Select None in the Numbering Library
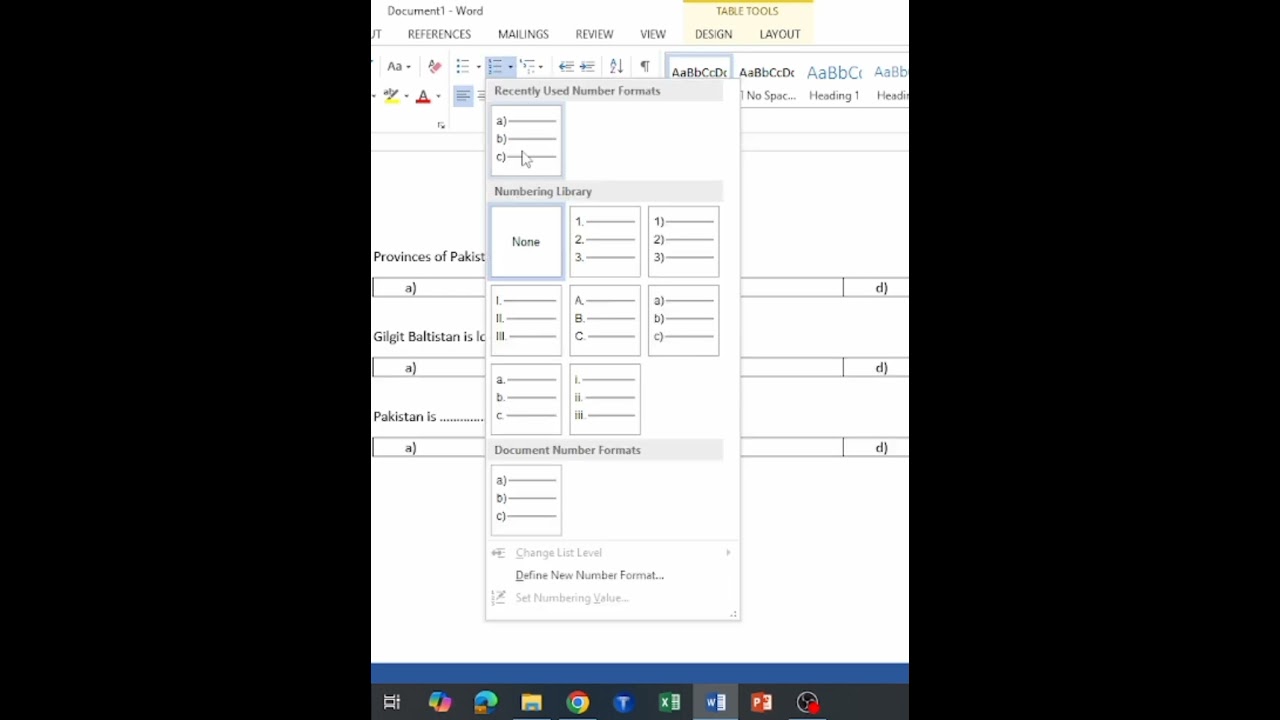 pyautogui.click(x=526, y=242)
